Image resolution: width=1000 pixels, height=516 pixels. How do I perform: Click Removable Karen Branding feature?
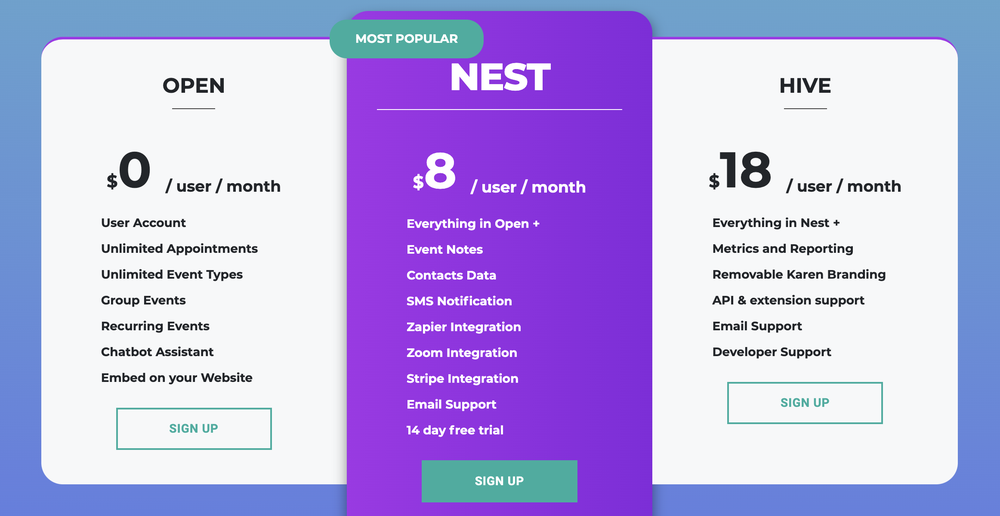pos(799,275)
